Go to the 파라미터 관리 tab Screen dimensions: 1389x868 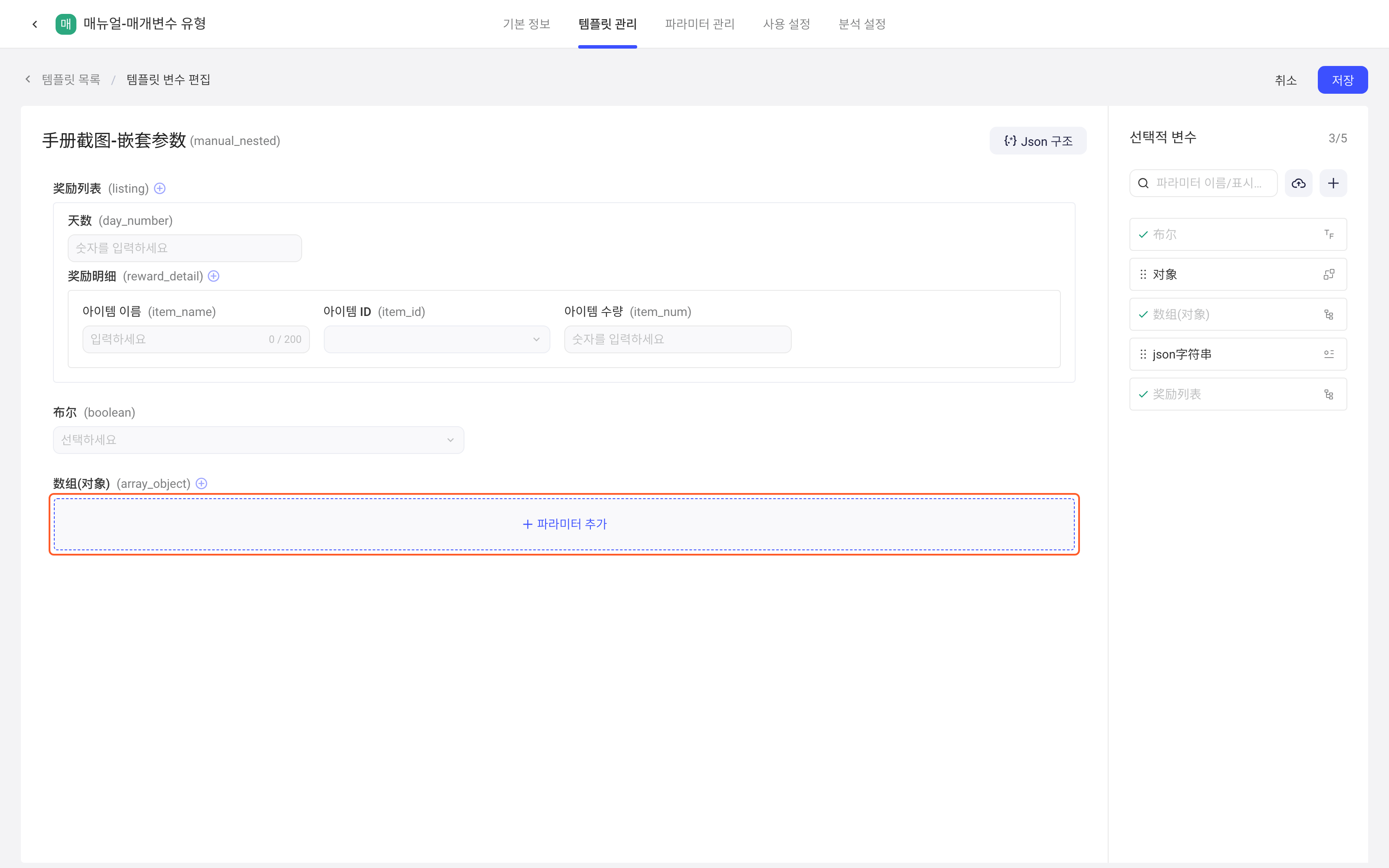pyautogui.click(x=700, y=24)
